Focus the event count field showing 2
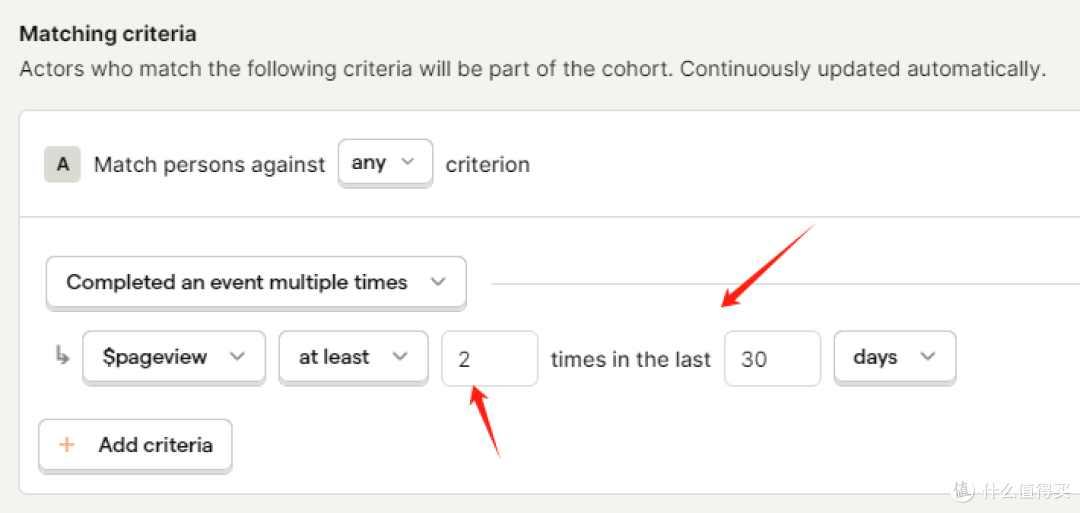 489,358
